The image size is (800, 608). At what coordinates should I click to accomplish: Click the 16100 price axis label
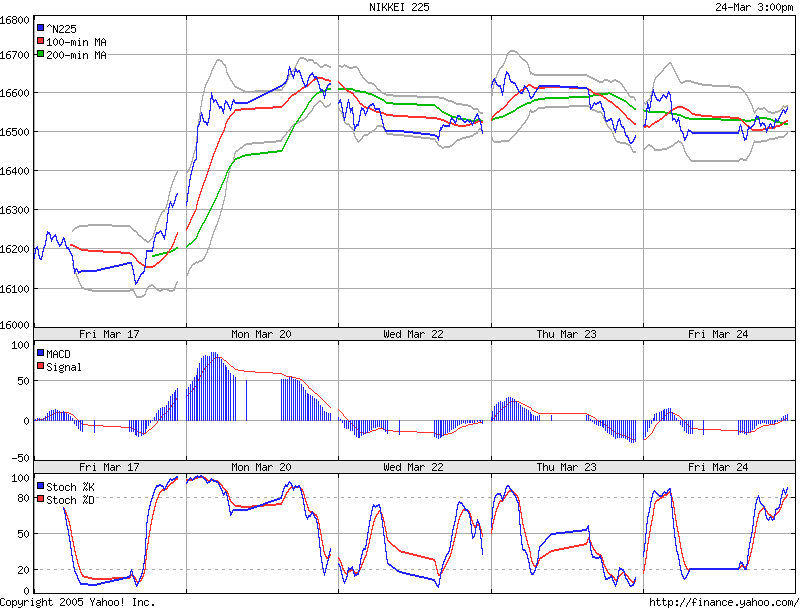[x=15, y=289]
